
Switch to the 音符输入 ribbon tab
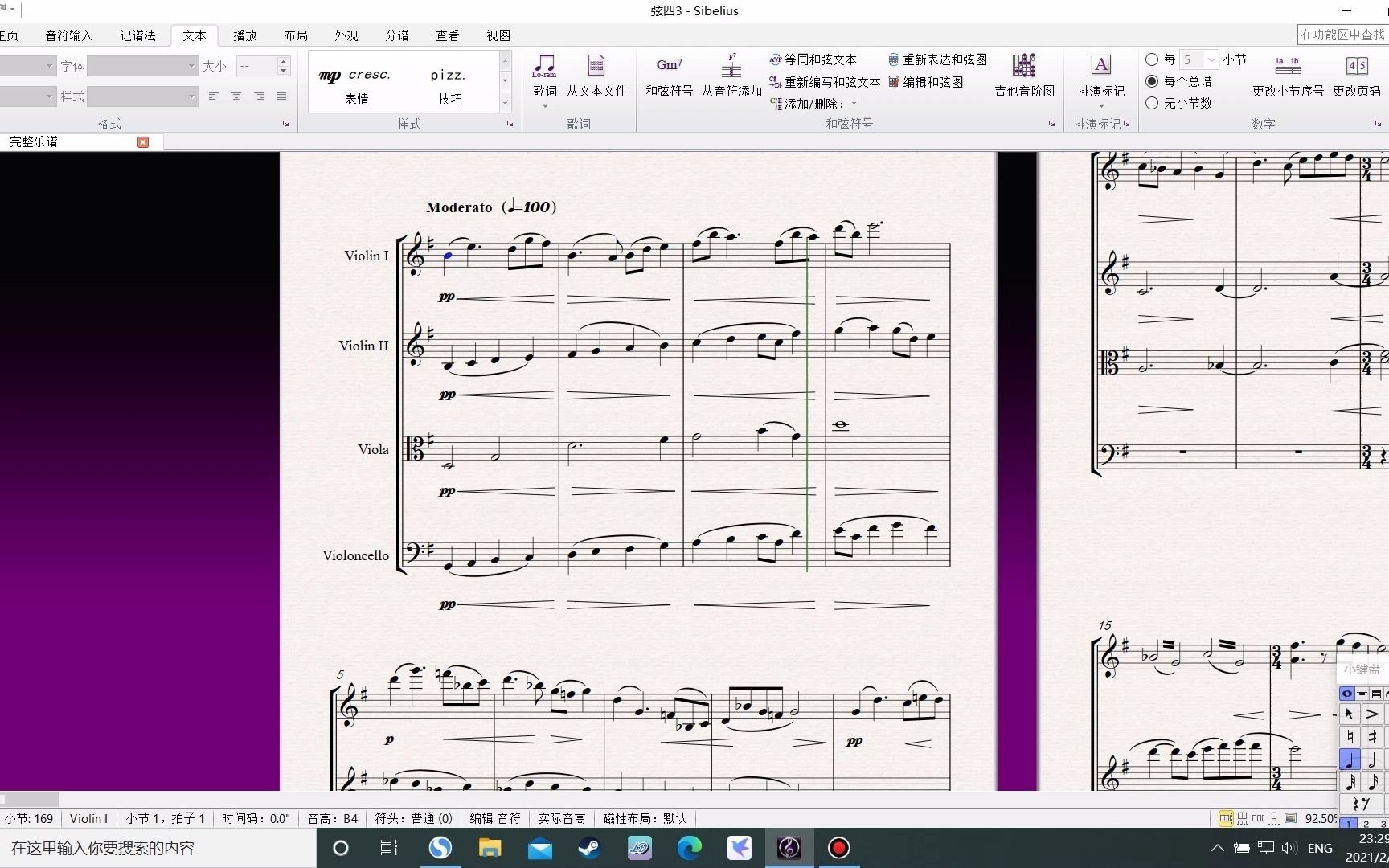point(69,35)
